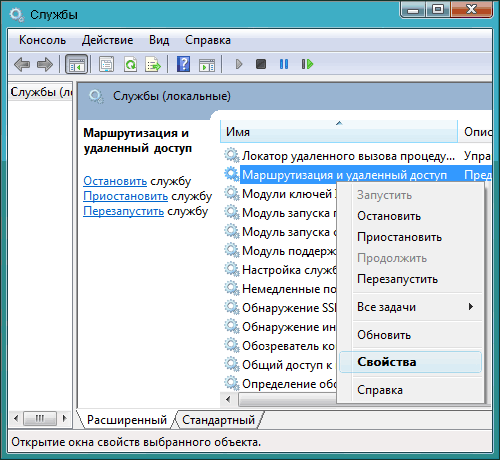Image resolution: width=500 pixels, height=460 pixels.
Task: Click gear icon next to Службы (локальные) header
Action: tap(96, 96)
